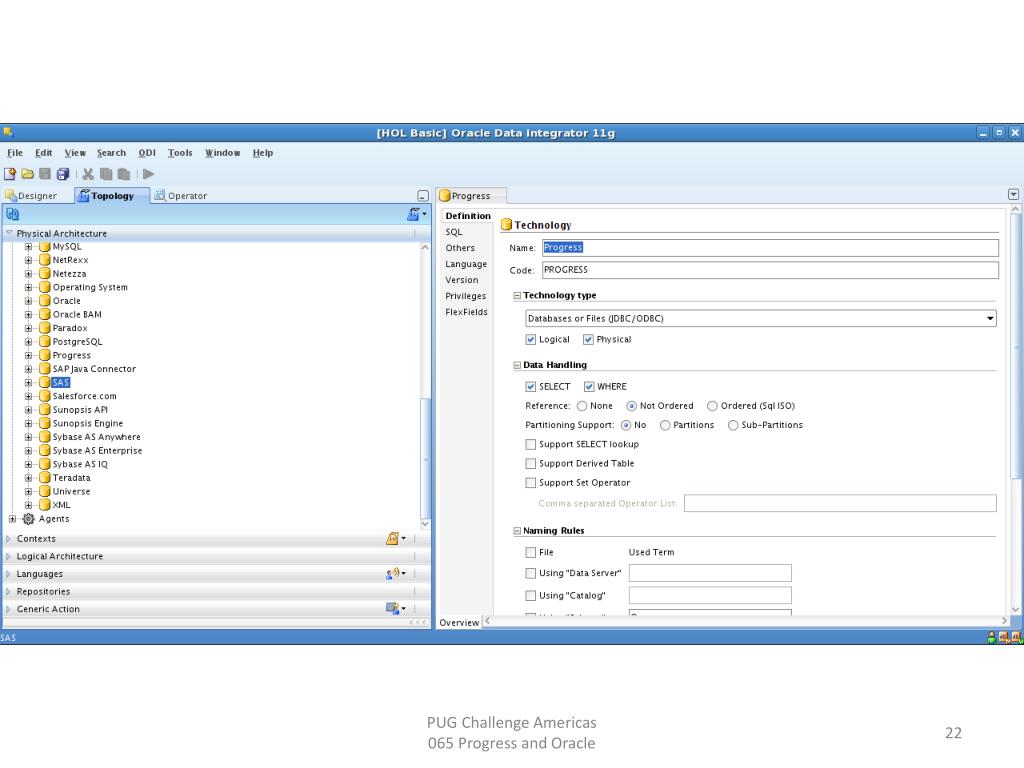
Task: Select the Partitions radio button
Action: [x=665, y=425]
